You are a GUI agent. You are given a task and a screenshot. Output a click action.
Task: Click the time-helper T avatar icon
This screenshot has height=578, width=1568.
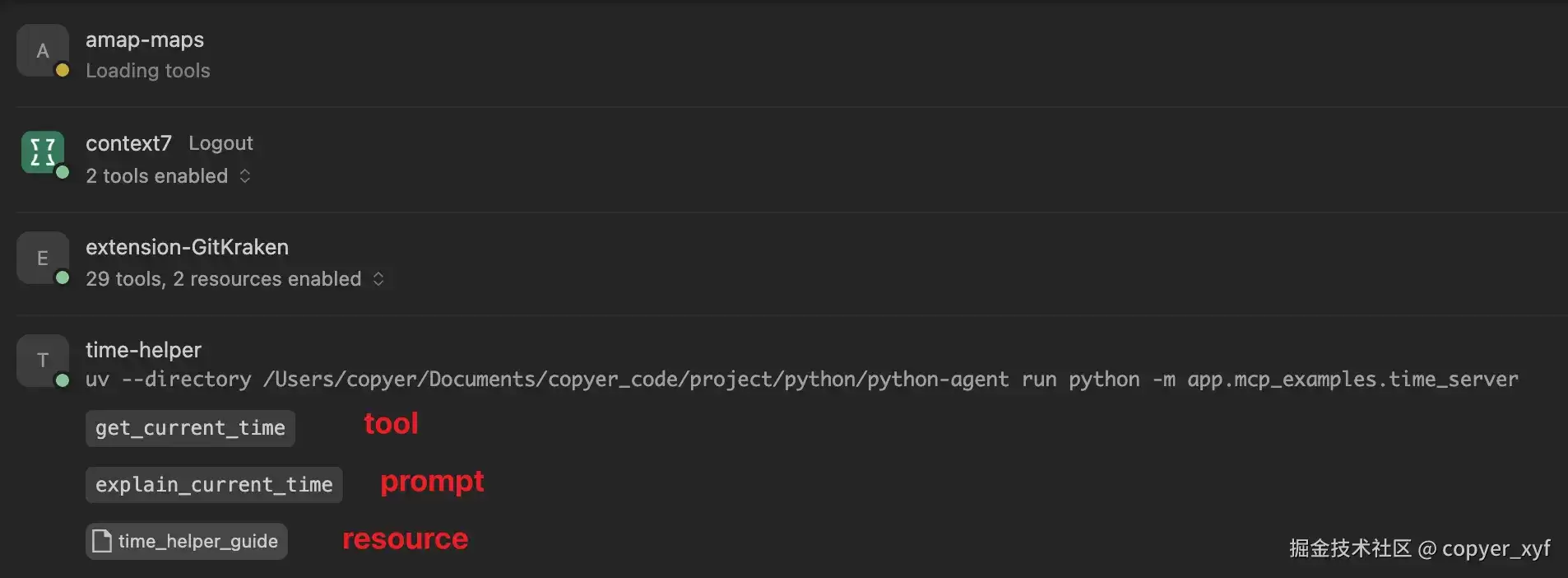pos(42,361)
